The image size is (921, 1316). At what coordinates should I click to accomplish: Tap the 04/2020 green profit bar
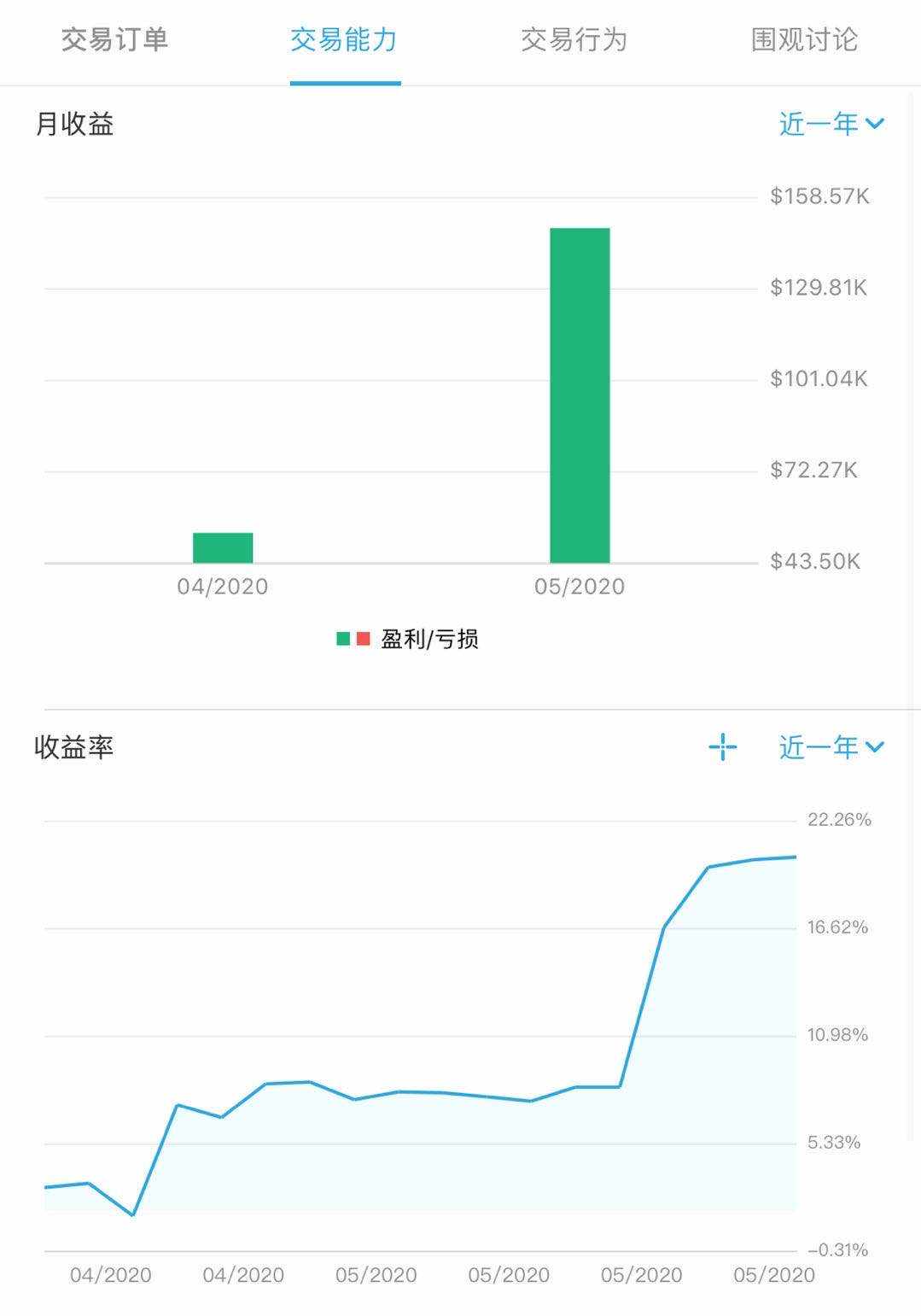click(x=223, y=548)
